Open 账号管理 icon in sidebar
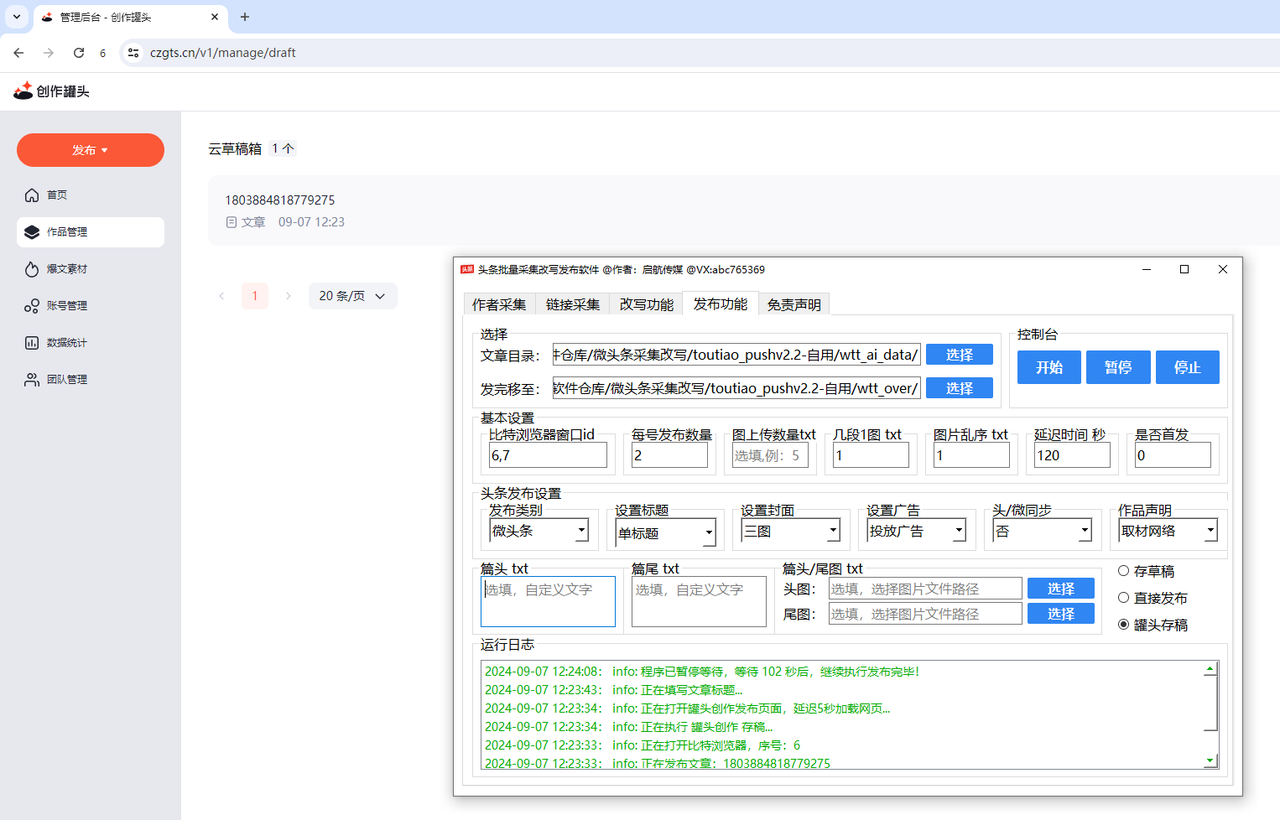The width and height of the screenshot is (1280, 820). coord(32,306)
